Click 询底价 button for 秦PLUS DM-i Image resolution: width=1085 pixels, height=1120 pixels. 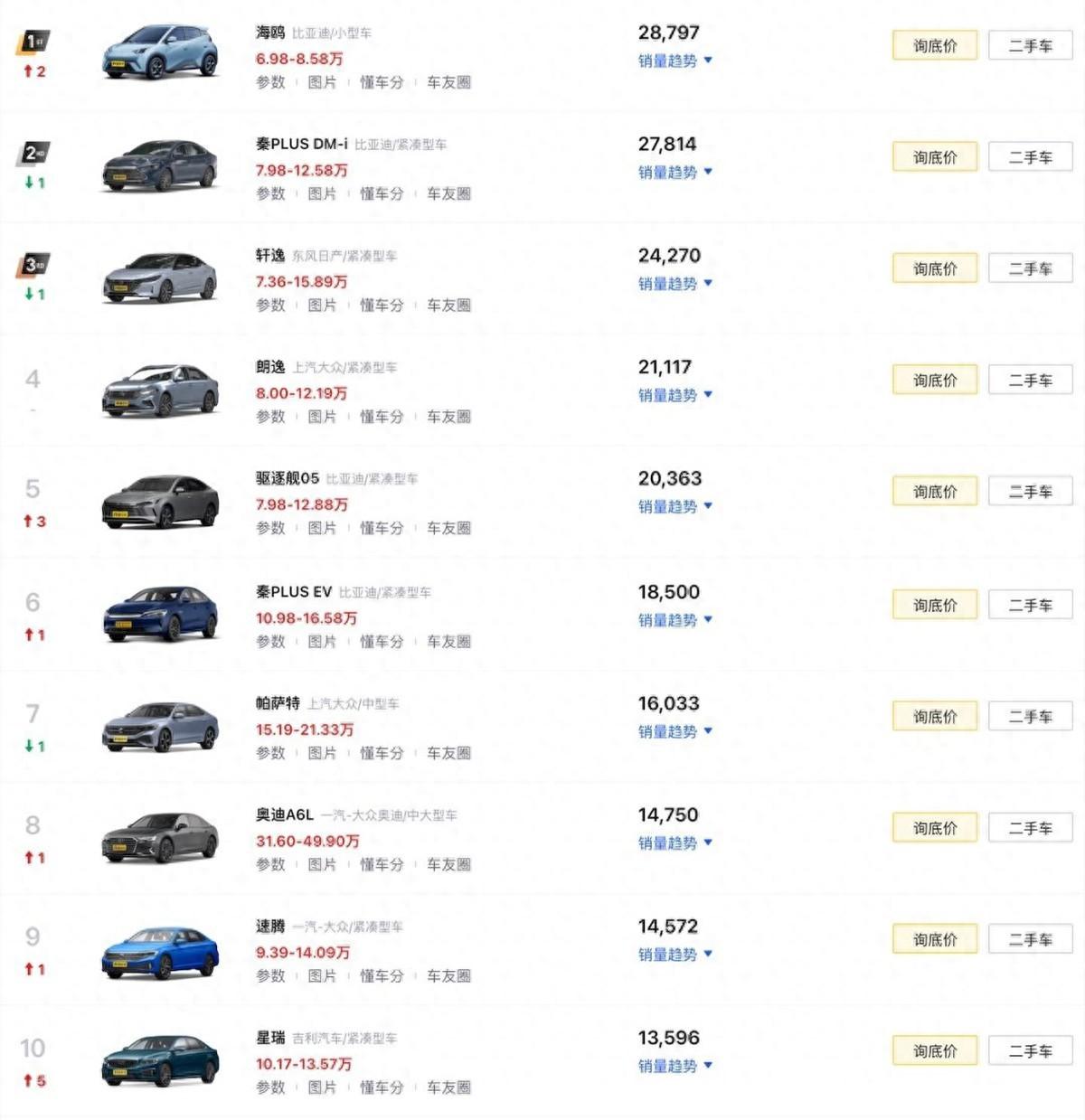(x=934, y=157)
